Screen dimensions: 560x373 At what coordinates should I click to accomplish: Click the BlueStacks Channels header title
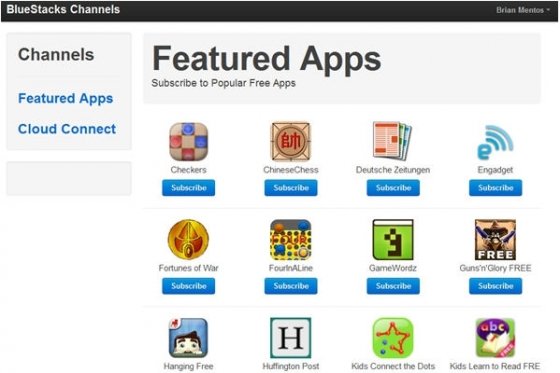[x=63, y=9]
